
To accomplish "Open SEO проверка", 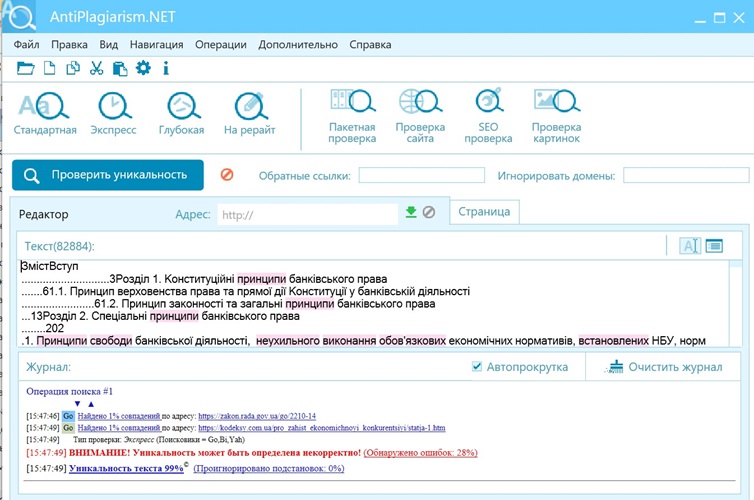I will click(488, 116).
